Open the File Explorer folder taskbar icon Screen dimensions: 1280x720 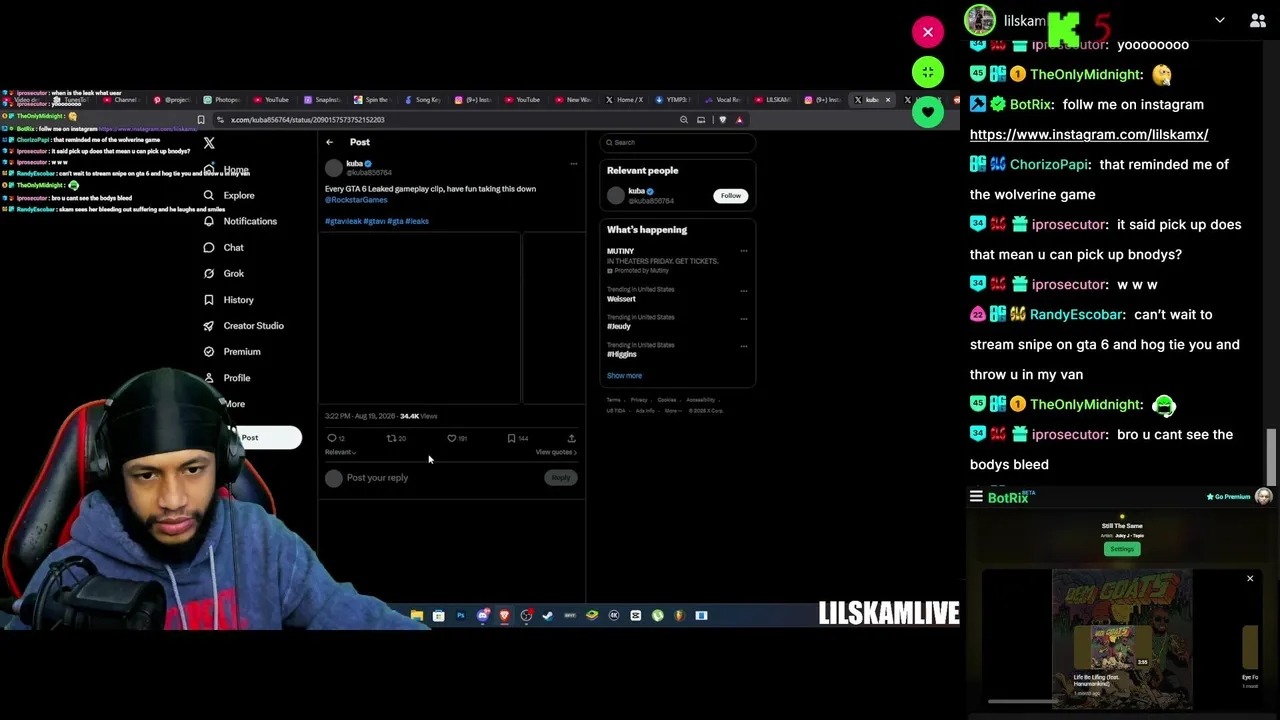point(416,615)
